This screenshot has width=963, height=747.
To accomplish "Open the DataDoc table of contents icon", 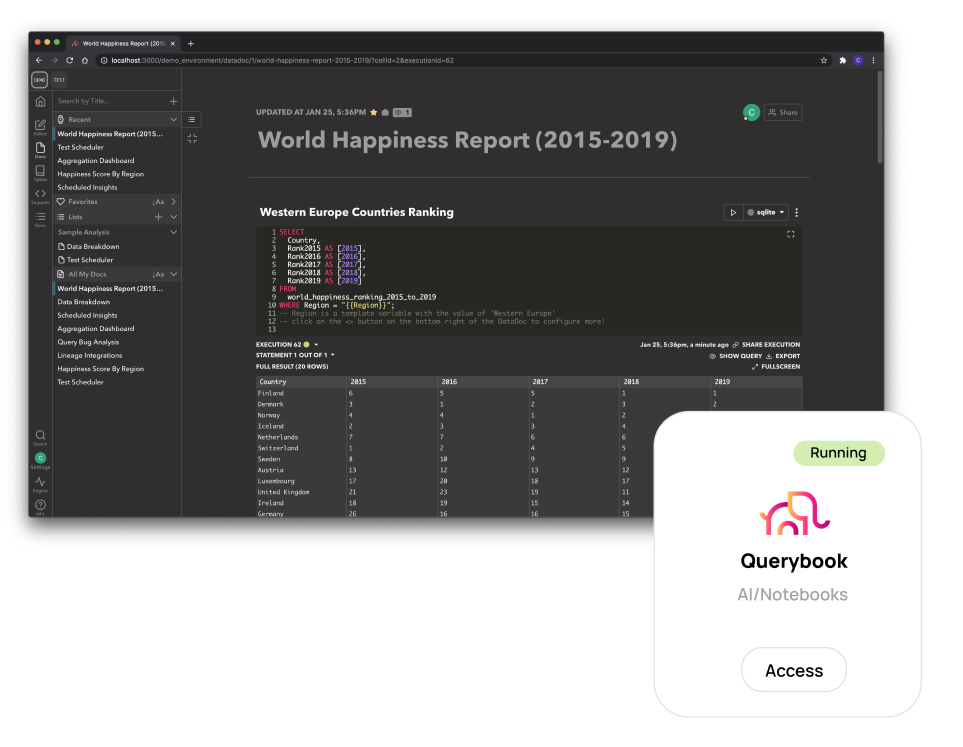I will point(192,120).
